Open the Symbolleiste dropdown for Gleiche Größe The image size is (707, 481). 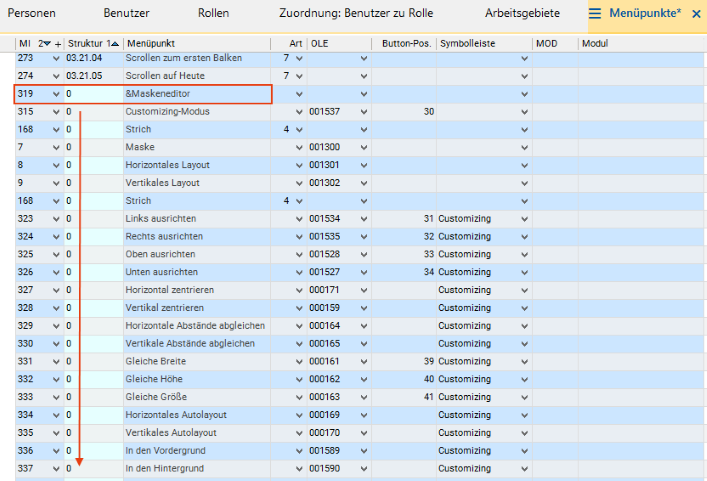tap(524, 397)
